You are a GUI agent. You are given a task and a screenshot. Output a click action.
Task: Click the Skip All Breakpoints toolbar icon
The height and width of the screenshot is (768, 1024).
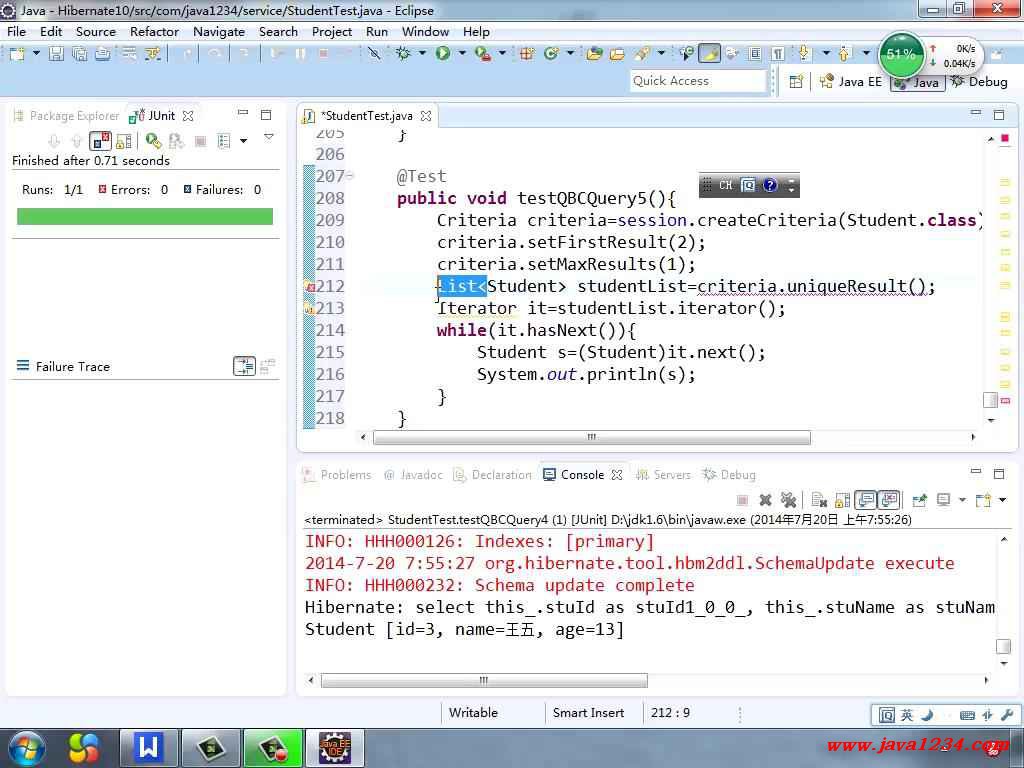tap(374, 54)
